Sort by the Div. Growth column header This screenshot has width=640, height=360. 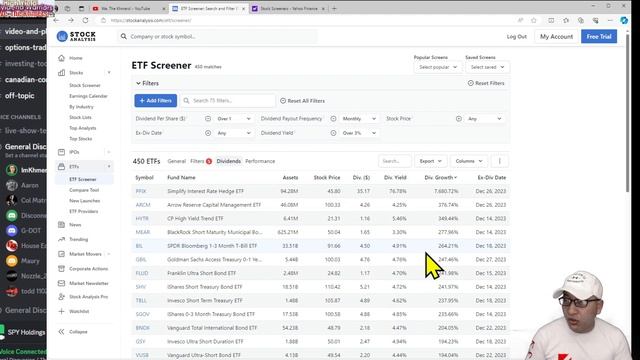click(440, 178)
